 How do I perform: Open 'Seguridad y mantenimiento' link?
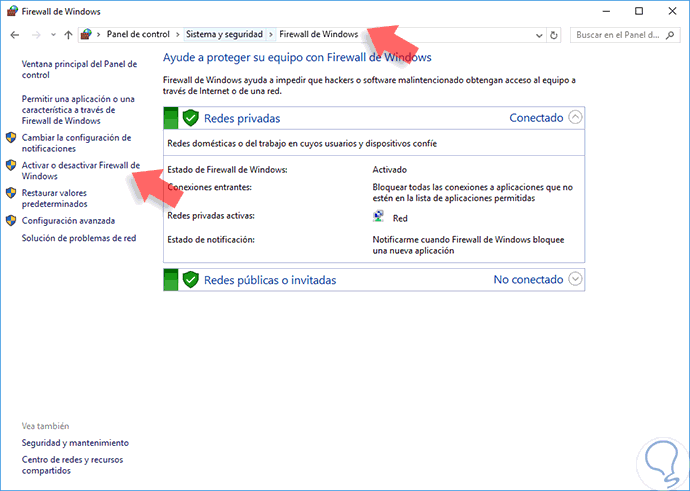coord(75,443)
